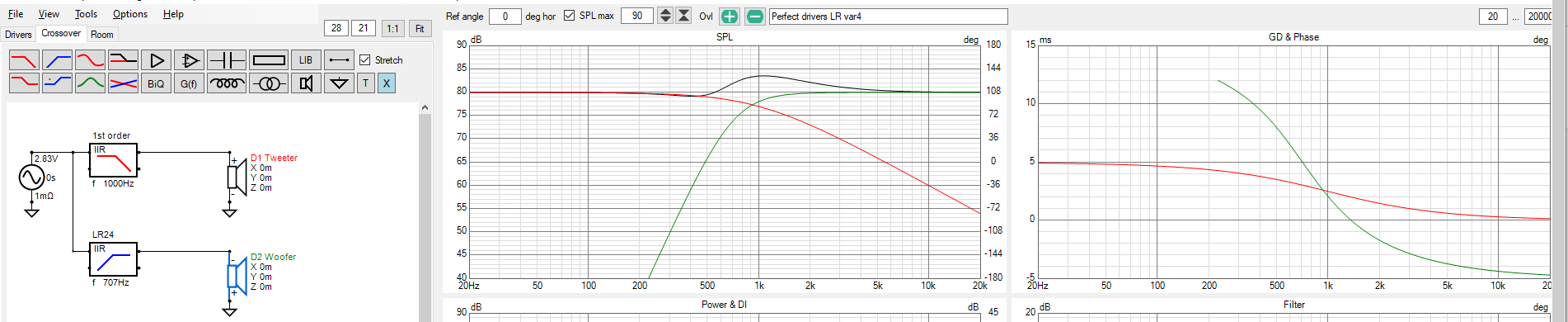
Task: Add a wire connection
Action: pos(339,60)
